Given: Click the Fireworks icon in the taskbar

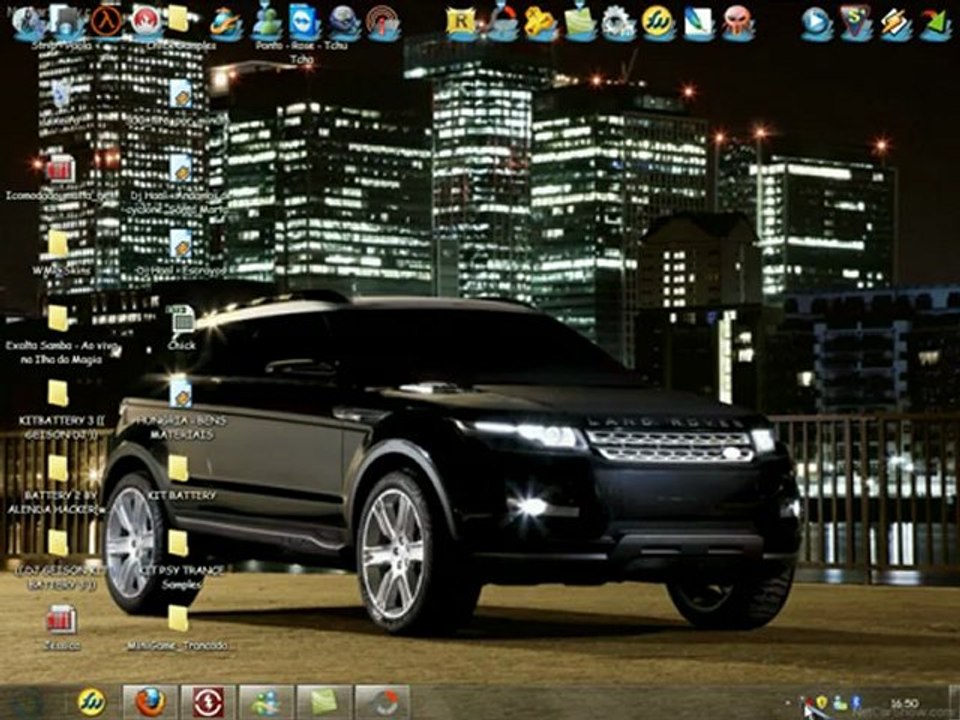Looking at the screenshot, I should tap(92, 702).
